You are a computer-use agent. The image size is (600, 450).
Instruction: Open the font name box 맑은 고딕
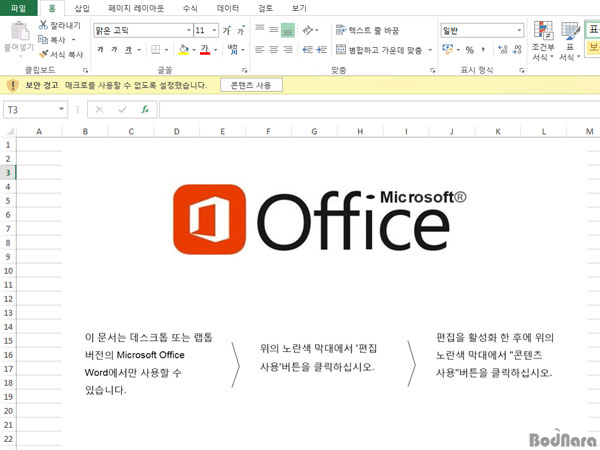[x=143, y=30]
